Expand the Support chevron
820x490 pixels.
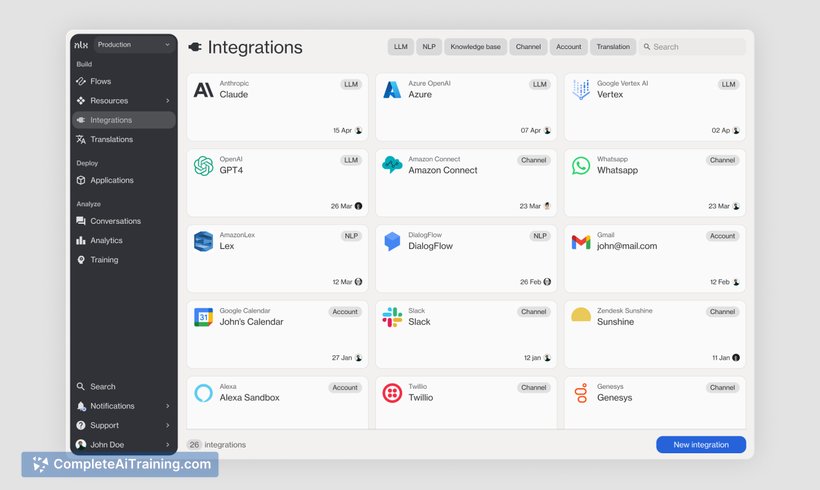click(167, 425)
